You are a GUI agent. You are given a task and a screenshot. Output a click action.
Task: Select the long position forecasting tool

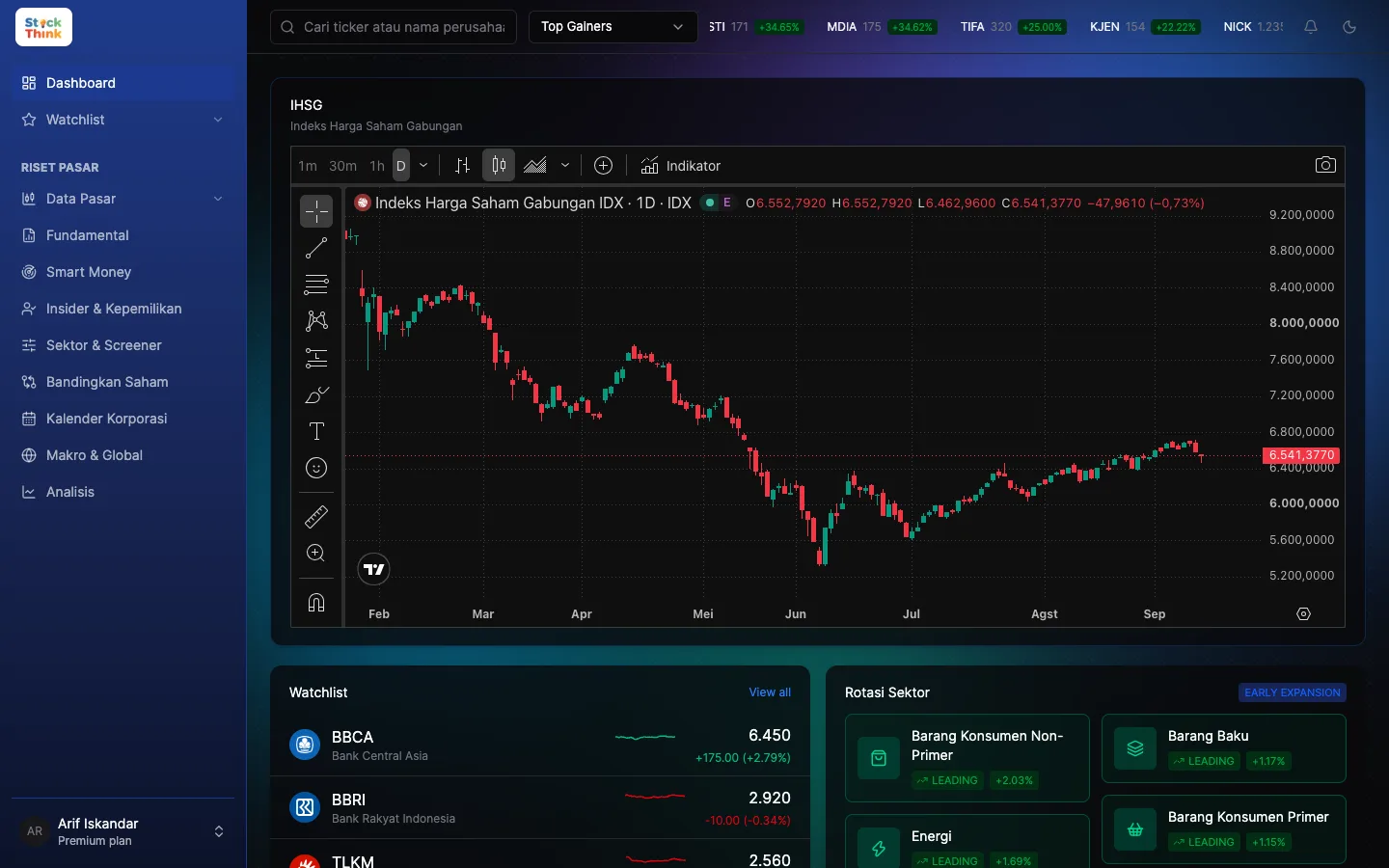316,358
